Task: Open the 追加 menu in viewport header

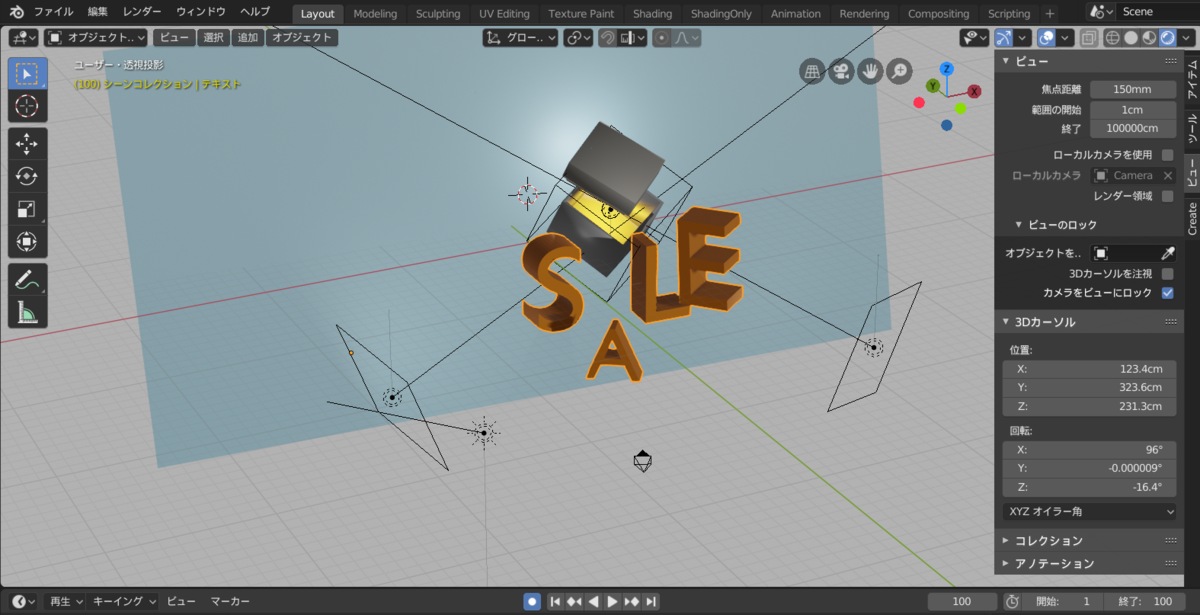Action: tap(248, 38)
